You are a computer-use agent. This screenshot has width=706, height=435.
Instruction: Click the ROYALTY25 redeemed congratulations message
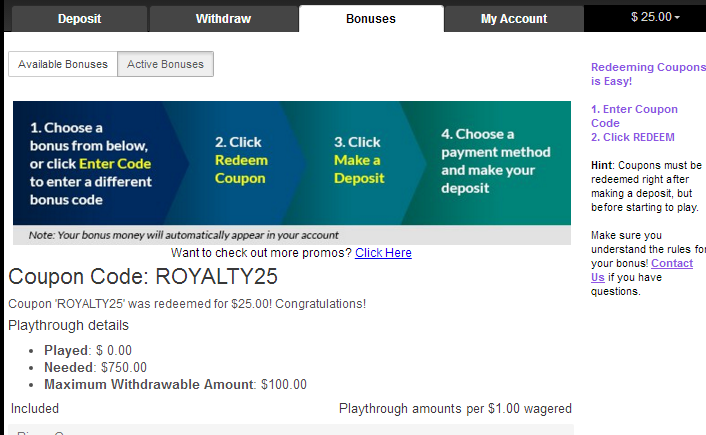click(187, 303)
